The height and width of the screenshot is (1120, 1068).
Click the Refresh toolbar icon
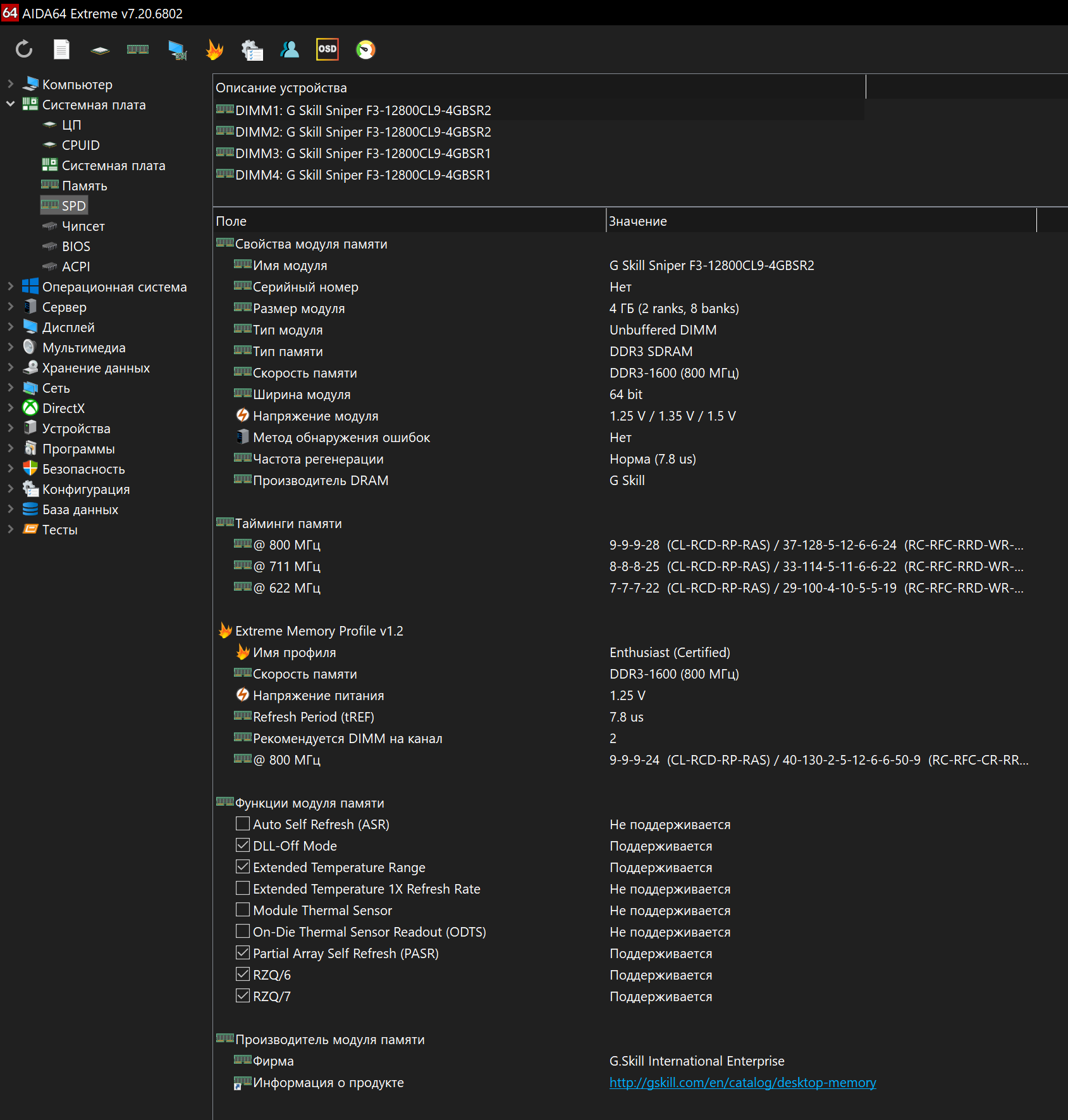tap(24, 49)
